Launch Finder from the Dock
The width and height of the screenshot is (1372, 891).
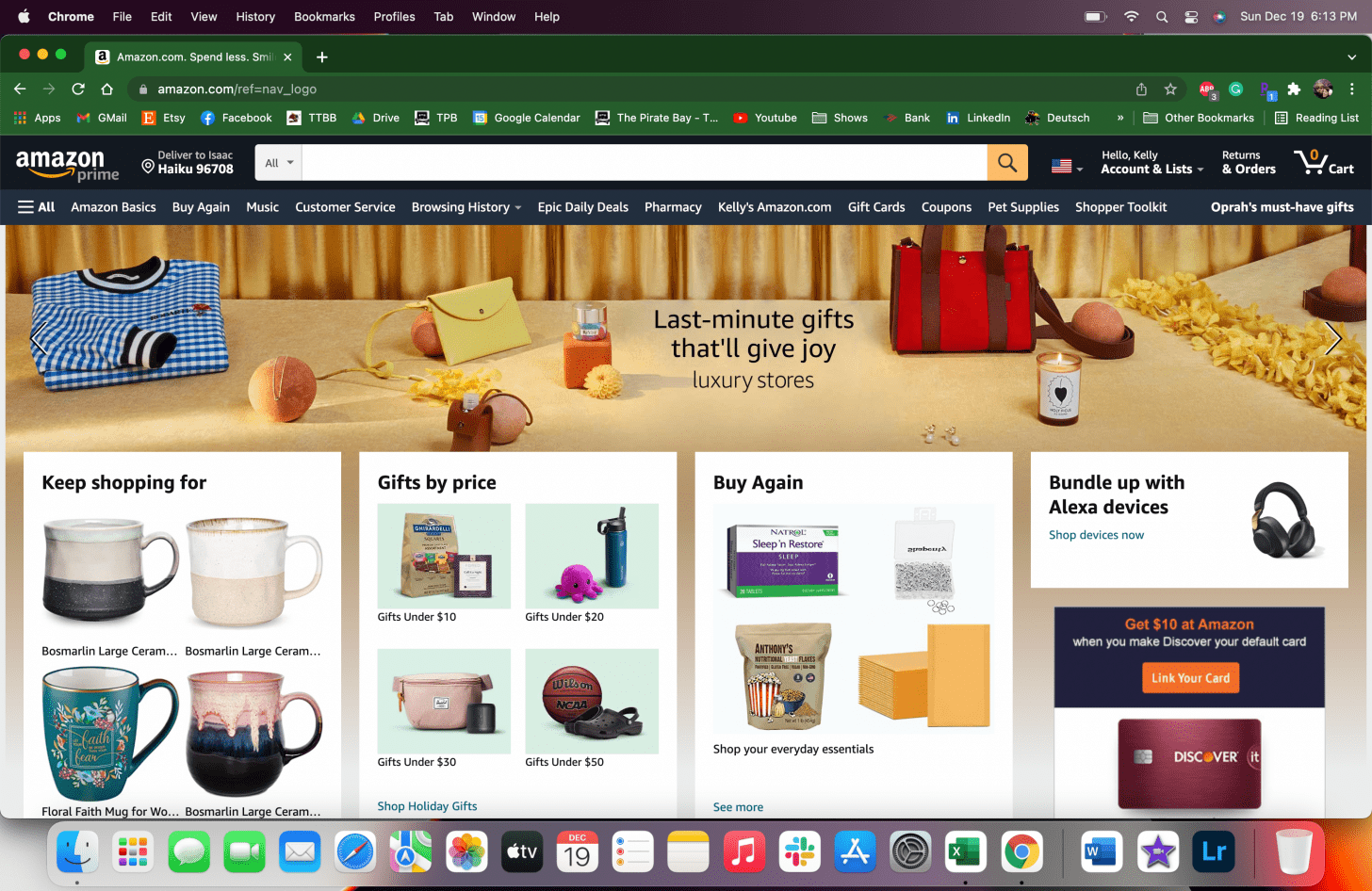[x=77, y=853]
